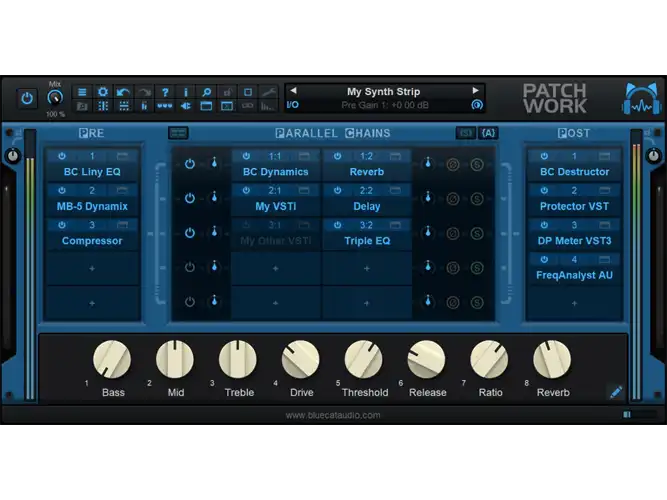Image resolution: width=667 pixels, height=500 pixels.
Task: Add plugin in chain 5 second column
Action: click(367, 303)
